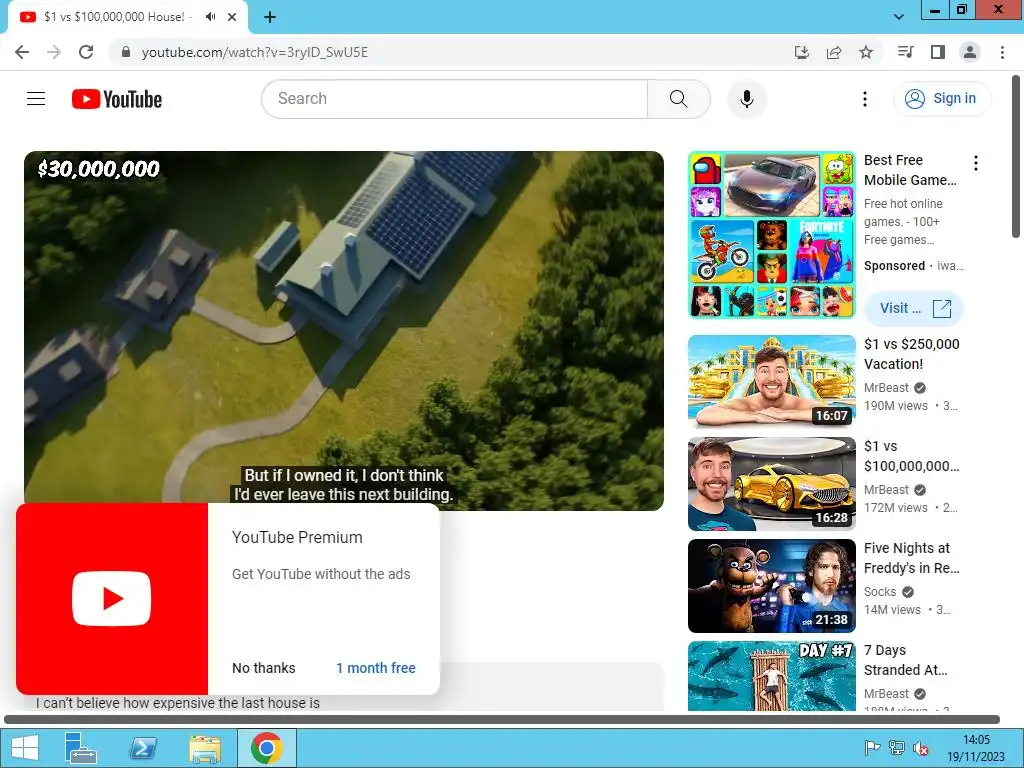Viewport: 1024px width, 768px height.
Task: Mute the tab via speaker icon
Action: 210,17
